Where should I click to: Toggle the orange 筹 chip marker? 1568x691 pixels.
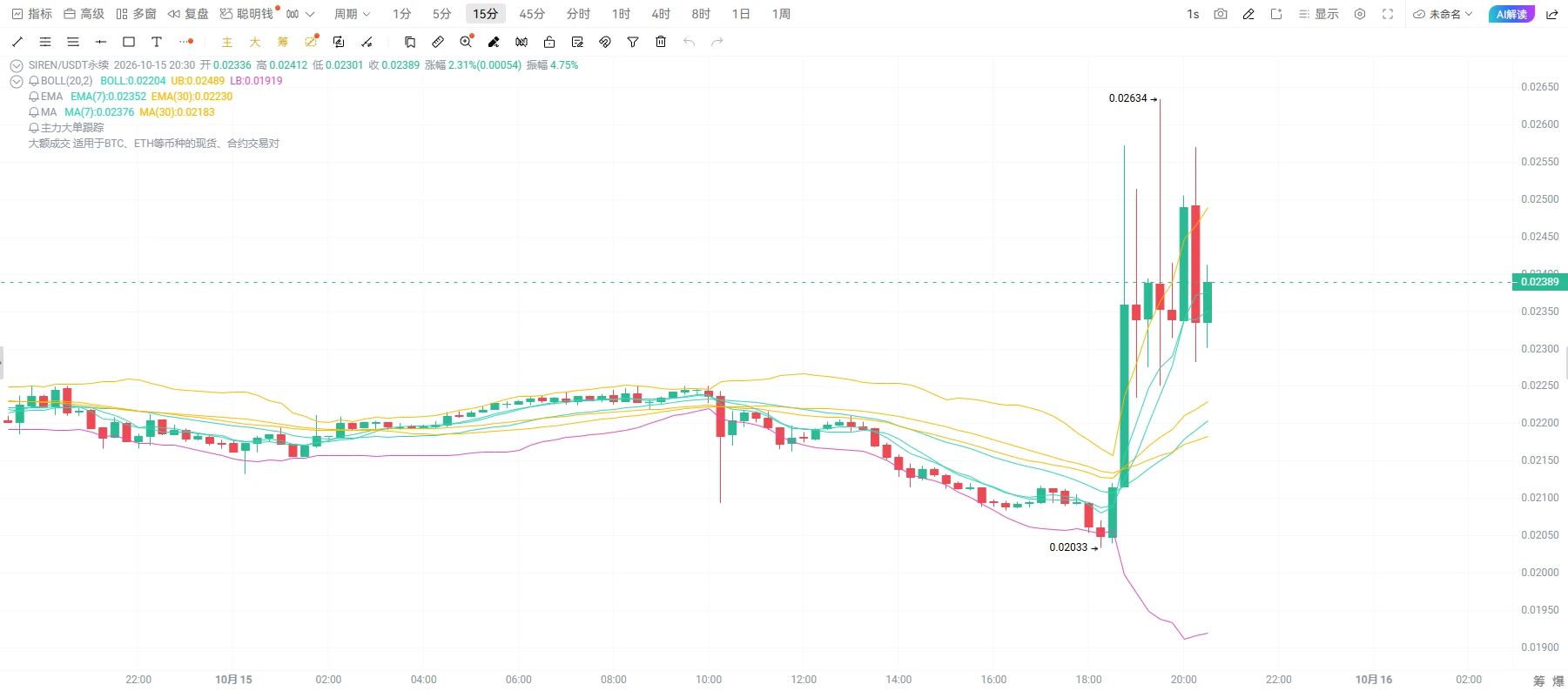tap(283, 42)
